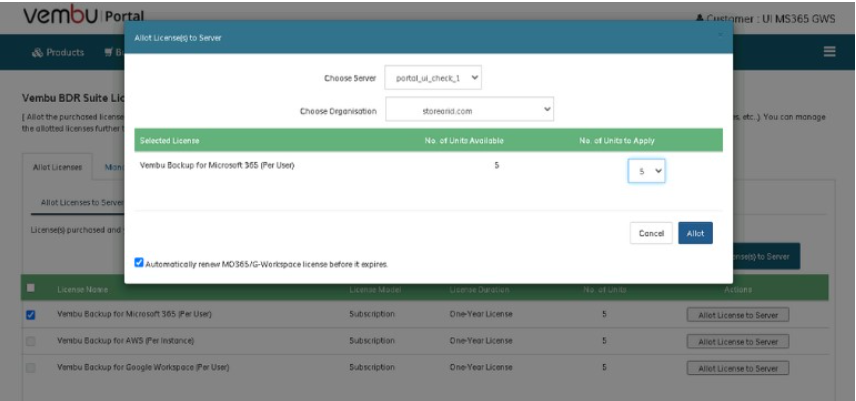Click Subscription cell in AWS row
The height and width of the screenshot is (401, 856).
(372, 340)
